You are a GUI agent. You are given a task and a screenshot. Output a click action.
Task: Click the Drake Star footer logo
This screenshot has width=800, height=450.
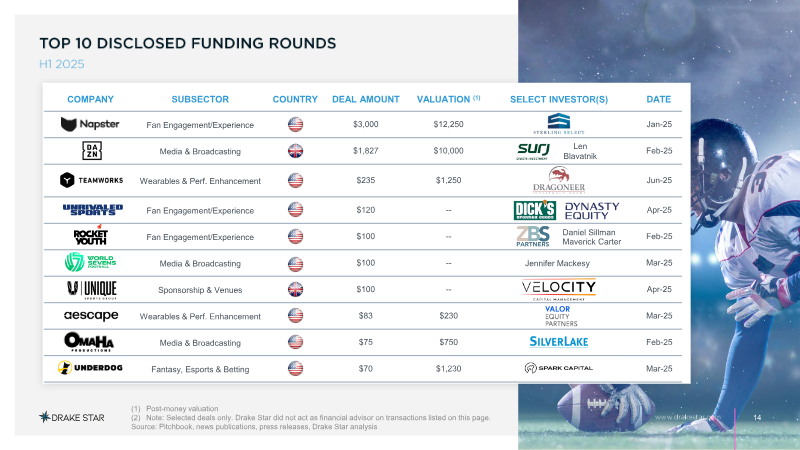click(x=72, y=417)
